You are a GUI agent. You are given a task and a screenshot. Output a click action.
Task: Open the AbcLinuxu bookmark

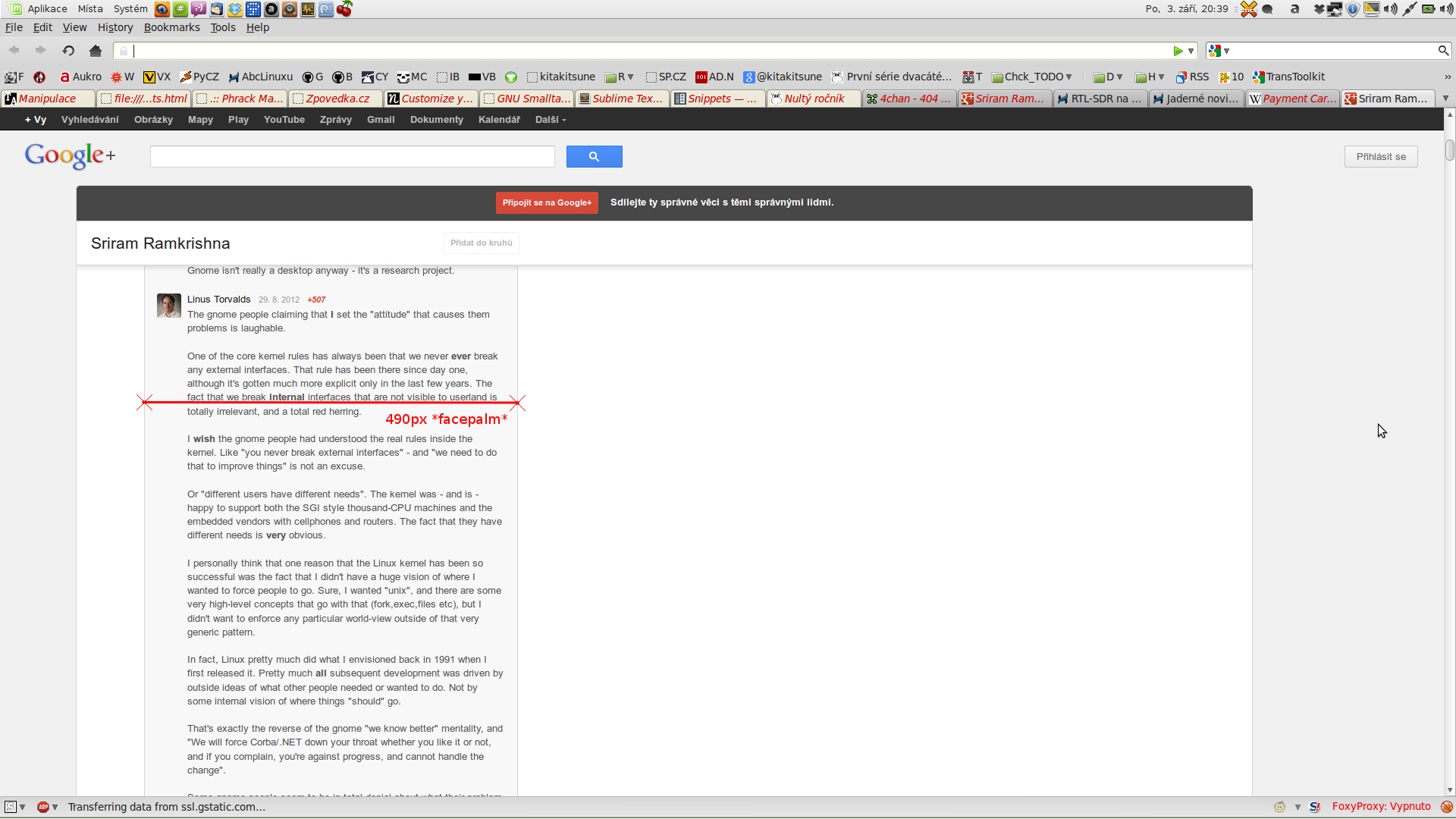pyautogui.click(x=261, y=77)
